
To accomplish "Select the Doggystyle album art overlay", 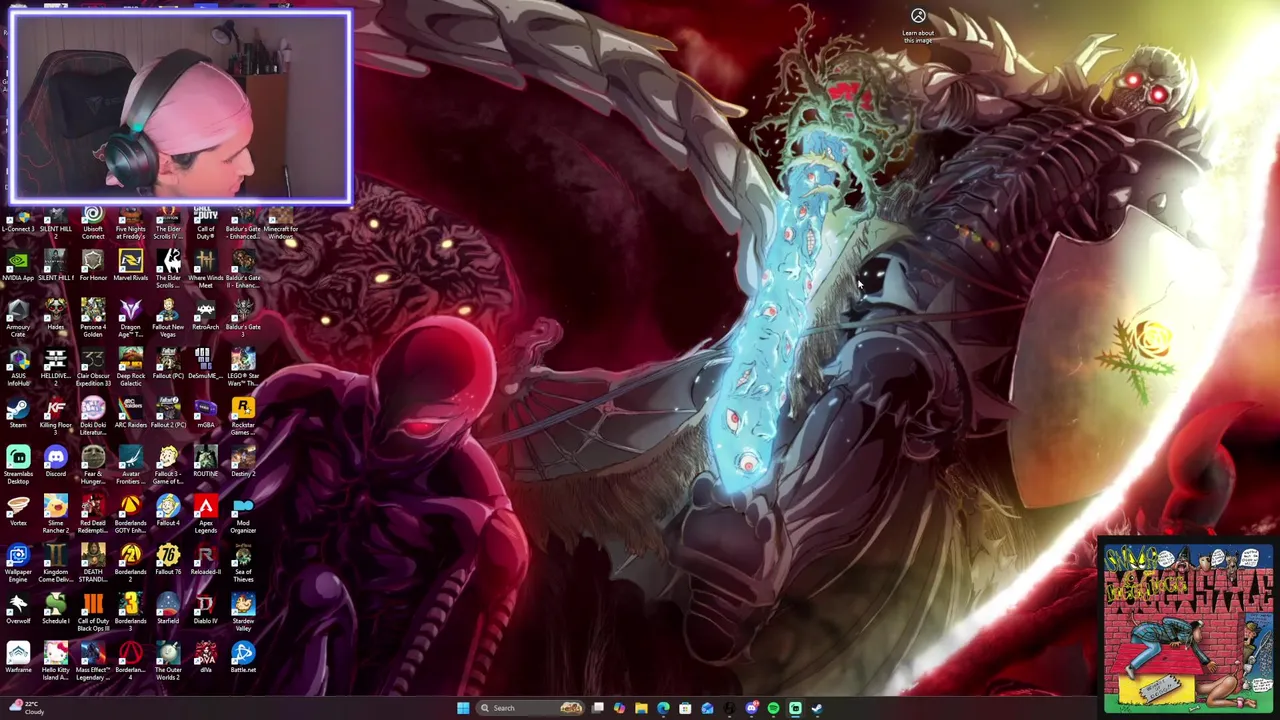I will coord(1188,630).
